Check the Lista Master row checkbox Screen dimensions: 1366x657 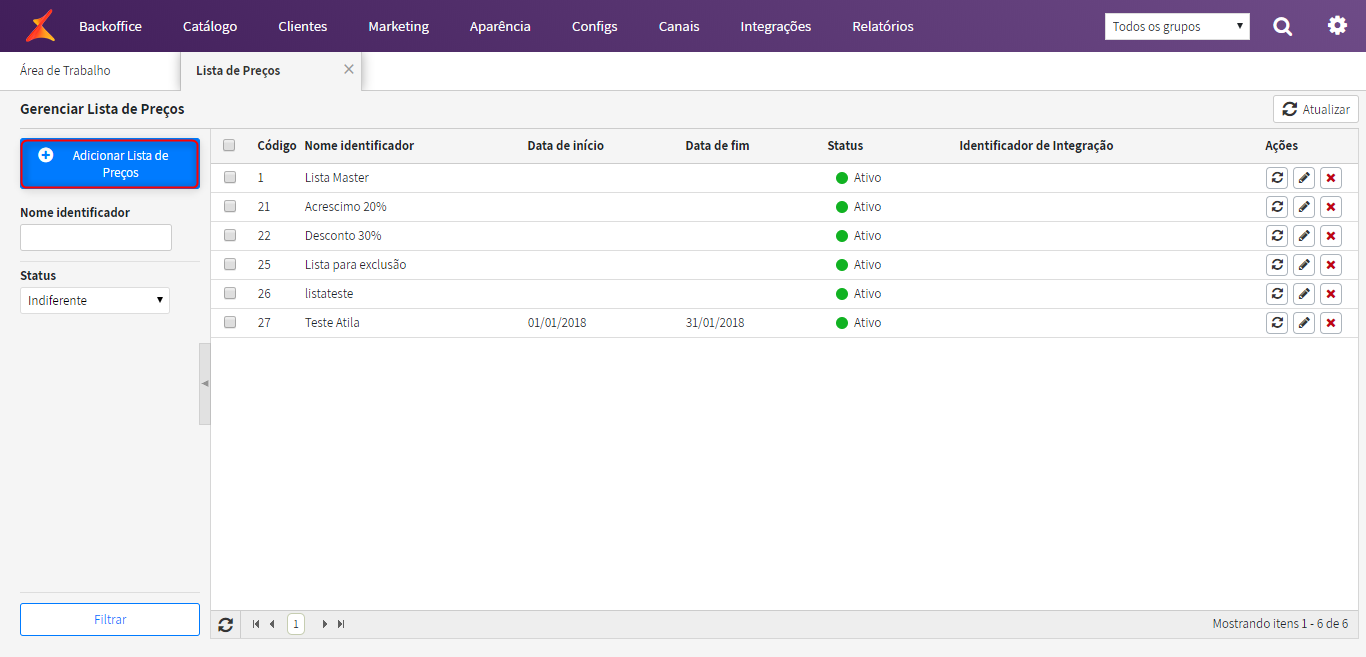230,177
